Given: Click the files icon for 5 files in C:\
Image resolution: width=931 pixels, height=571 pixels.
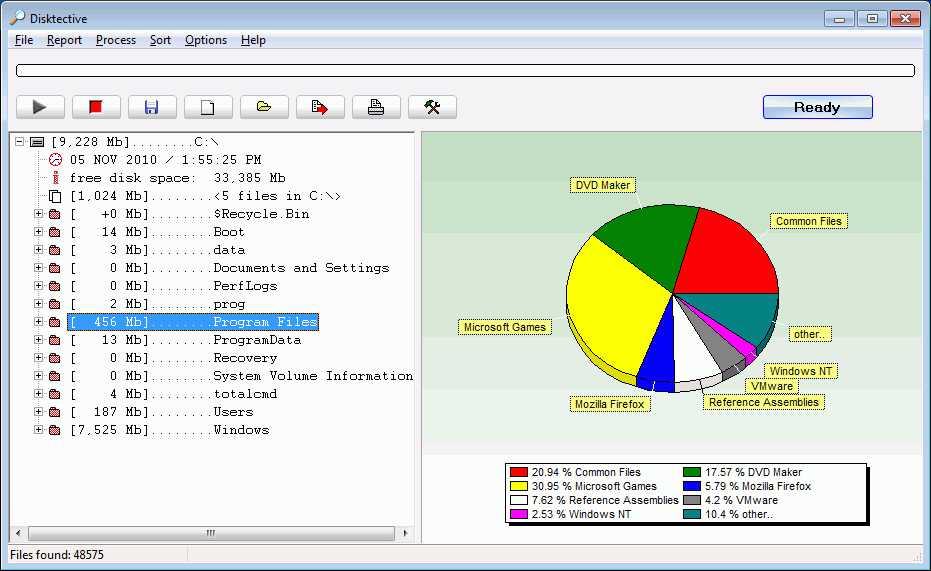Looking at the screenshot, I should click(x=55, y=196).
